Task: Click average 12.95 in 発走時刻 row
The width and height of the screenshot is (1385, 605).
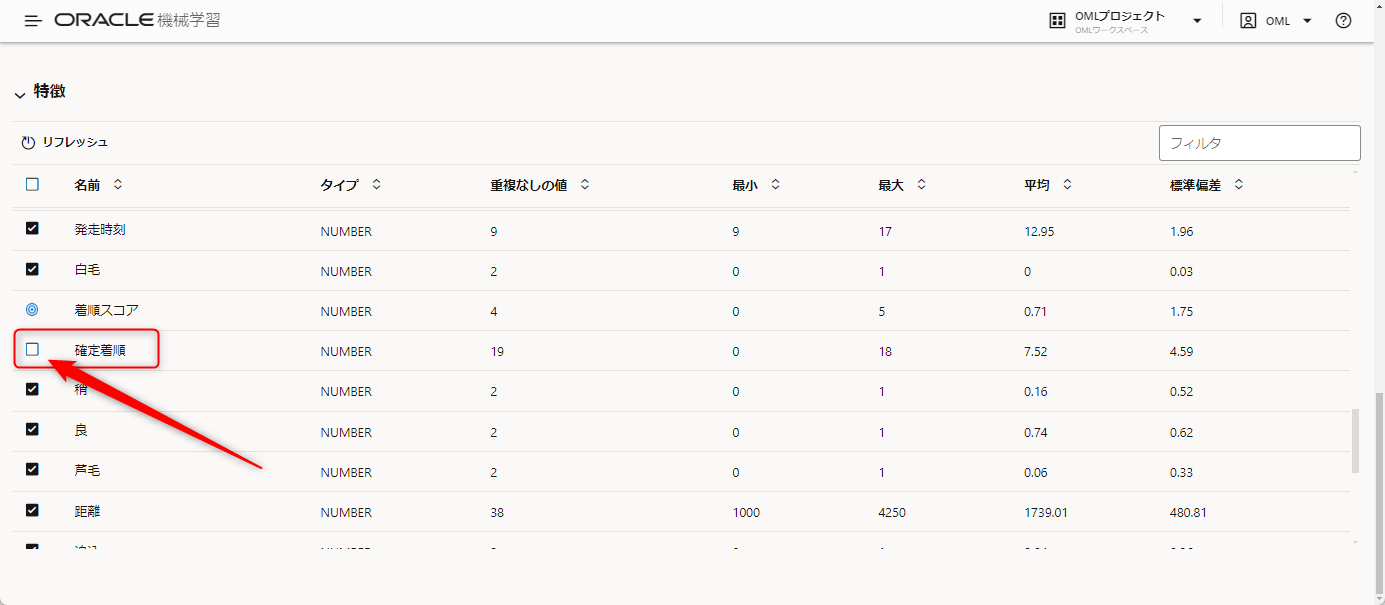Action: coord(1039,232)
